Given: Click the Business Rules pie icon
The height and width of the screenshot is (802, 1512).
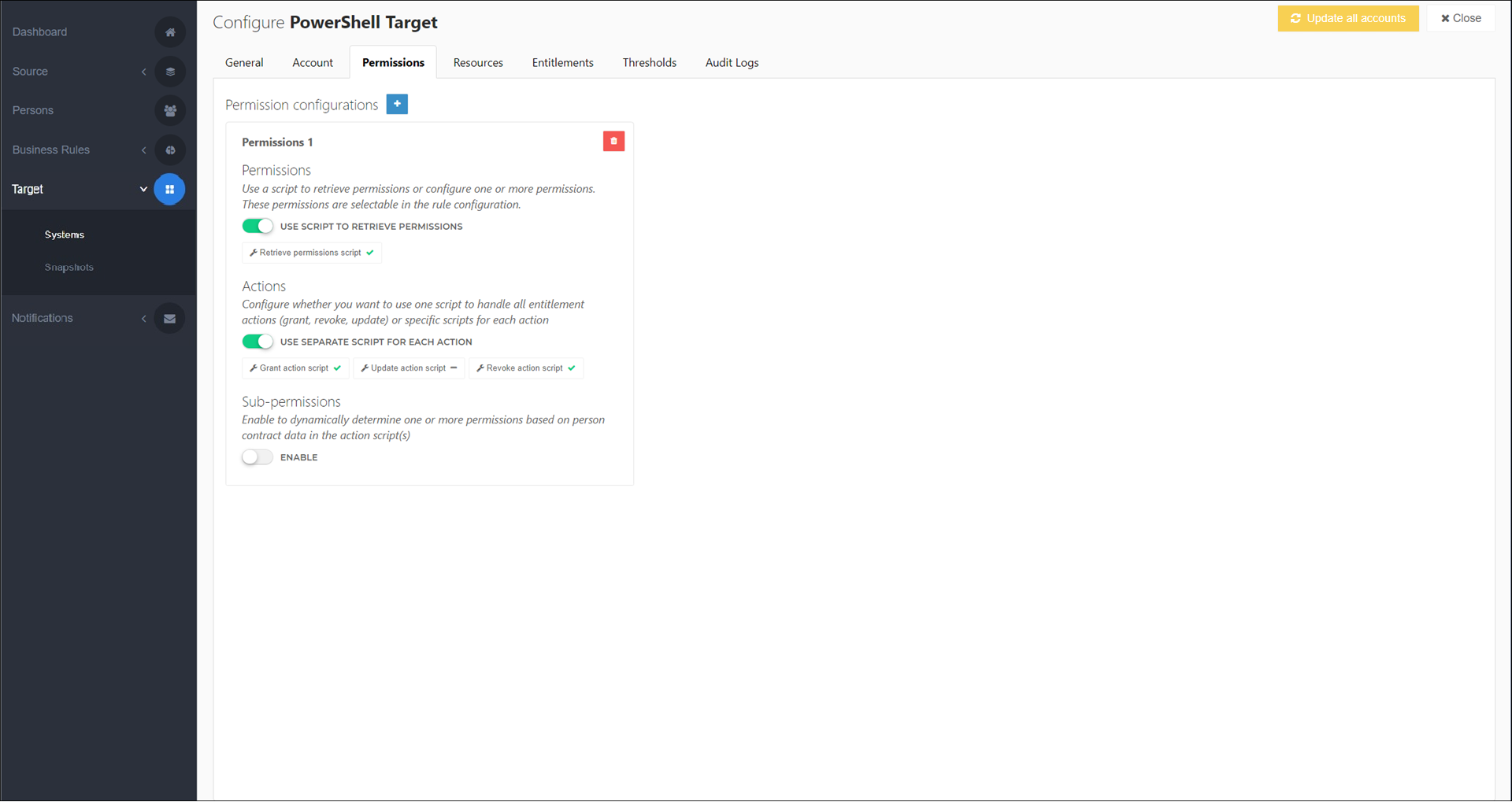Looking at the screenshot, I should pos(170,150).
